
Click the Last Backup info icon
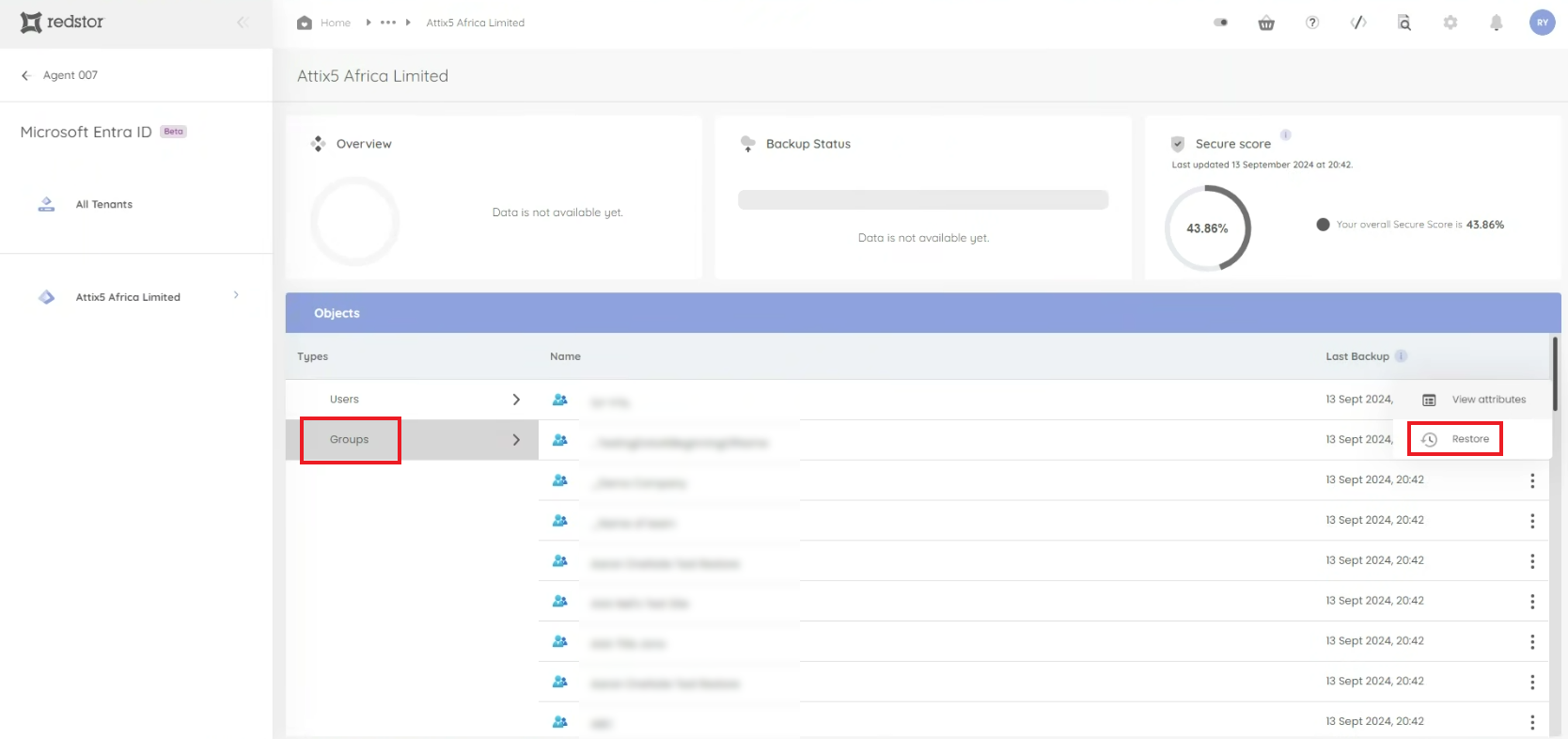coord(1402,356)
